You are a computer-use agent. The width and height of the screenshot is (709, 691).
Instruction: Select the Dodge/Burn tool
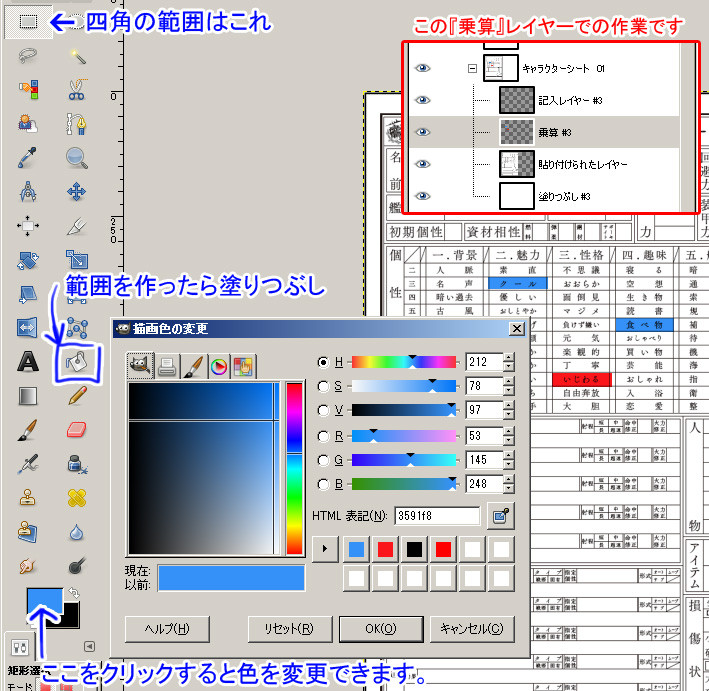[x=77, y=566]
